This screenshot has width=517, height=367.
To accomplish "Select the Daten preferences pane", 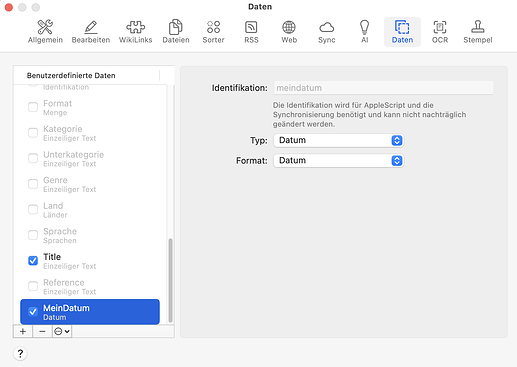I will pos(402,32).
